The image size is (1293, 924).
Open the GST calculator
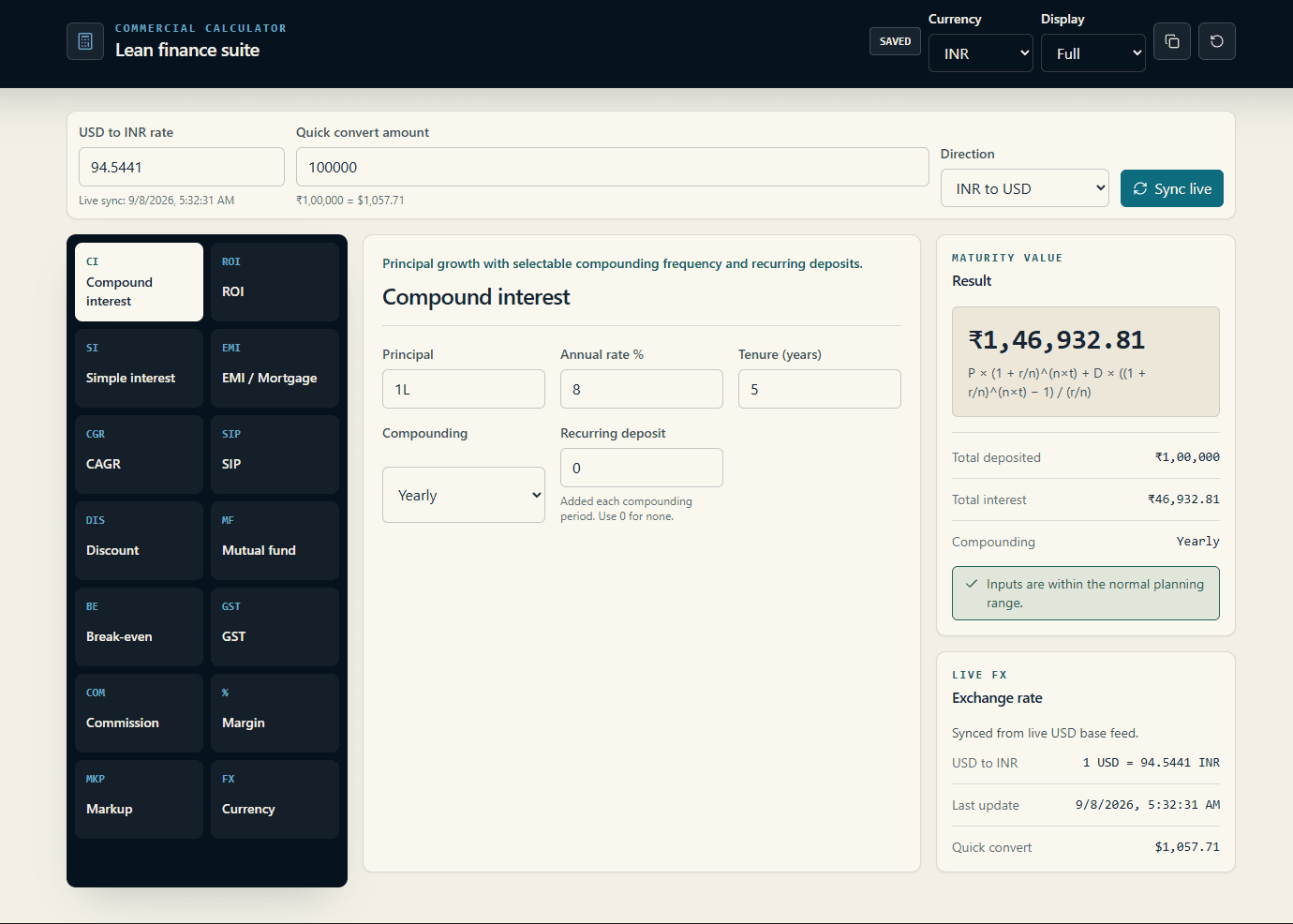(275, 627)
